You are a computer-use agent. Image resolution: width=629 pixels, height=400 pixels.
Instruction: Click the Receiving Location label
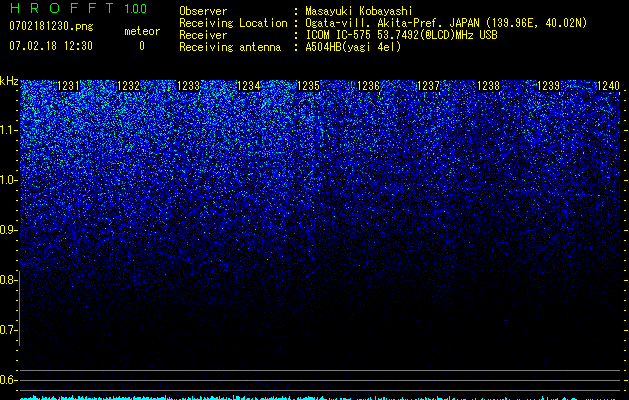(x=233, y=23)
